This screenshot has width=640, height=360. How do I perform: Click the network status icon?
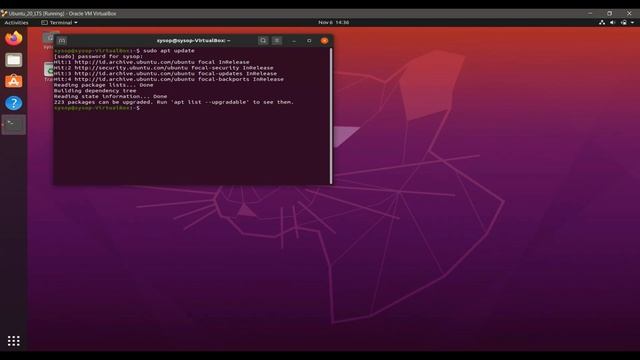click(x=602, y=22)
